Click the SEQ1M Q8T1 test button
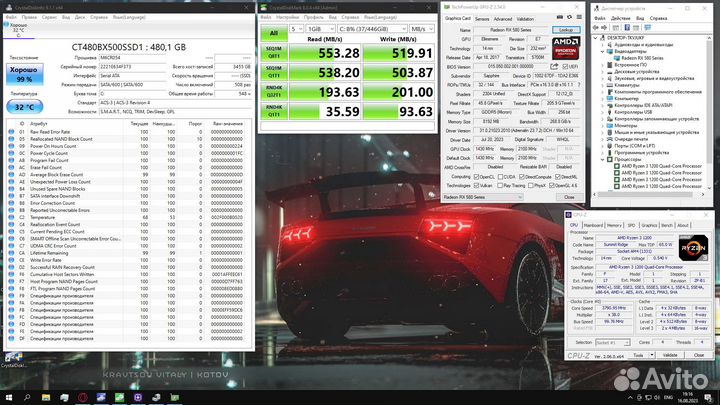Image resolution: width=720 pixels, height=405 pixels. 274,53
